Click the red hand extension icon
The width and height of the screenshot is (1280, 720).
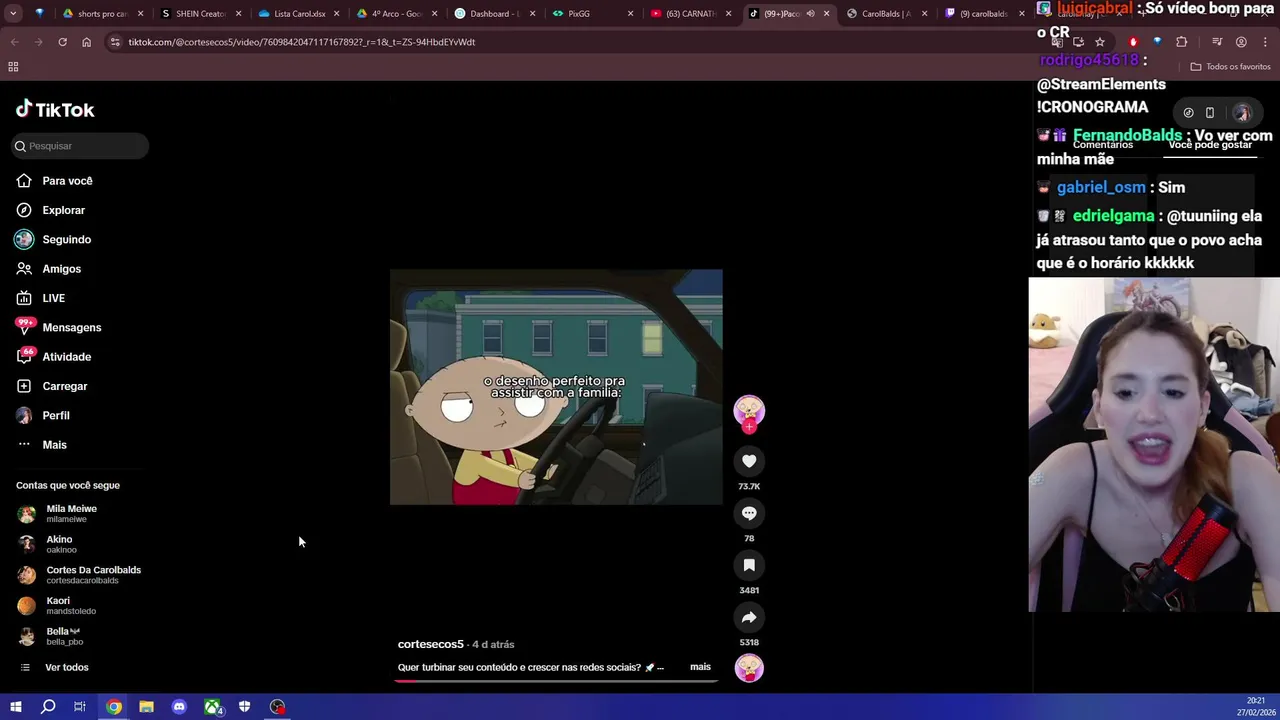tap(1133, 42)
